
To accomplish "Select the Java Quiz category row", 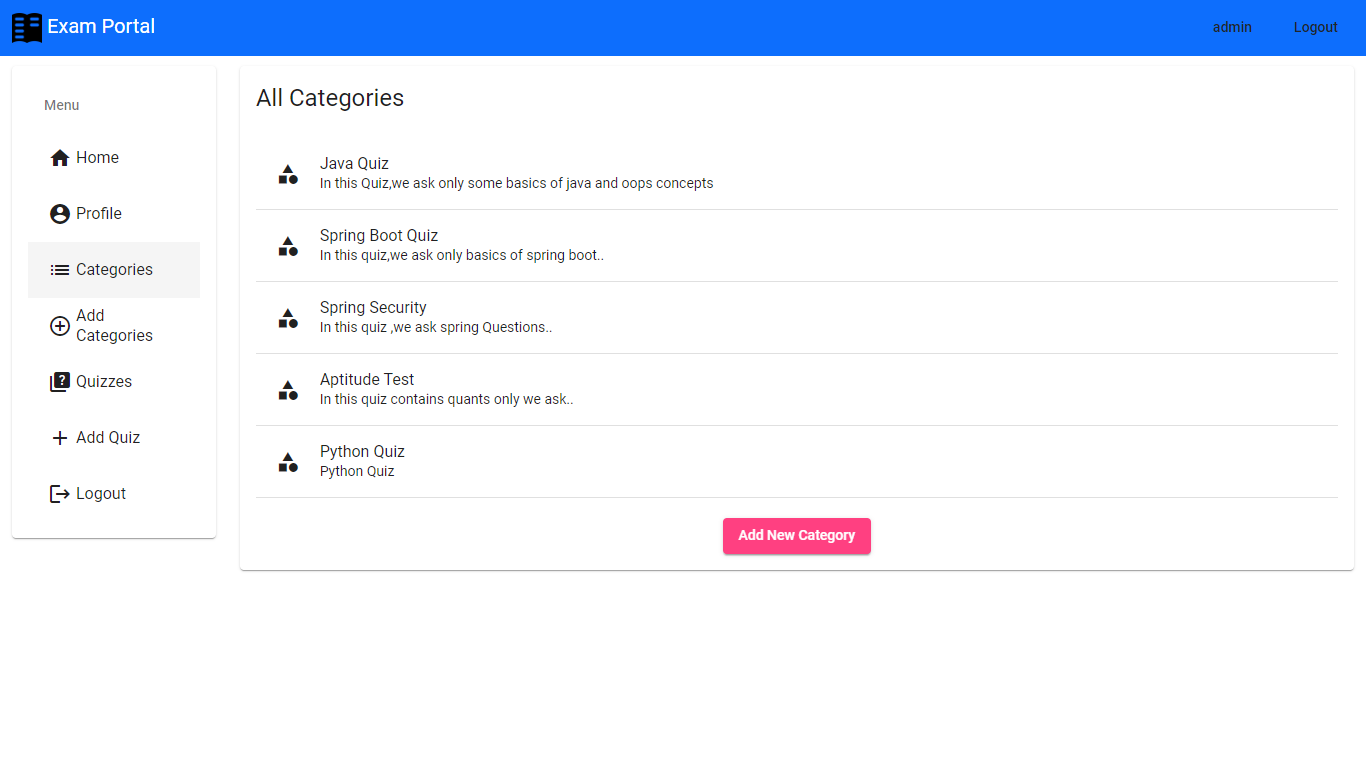I will [x=354, y=163].
